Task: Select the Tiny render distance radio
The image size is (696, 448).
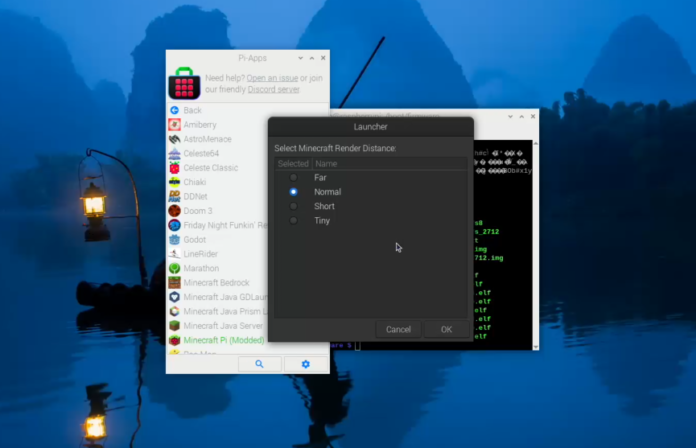Action: 293,220
